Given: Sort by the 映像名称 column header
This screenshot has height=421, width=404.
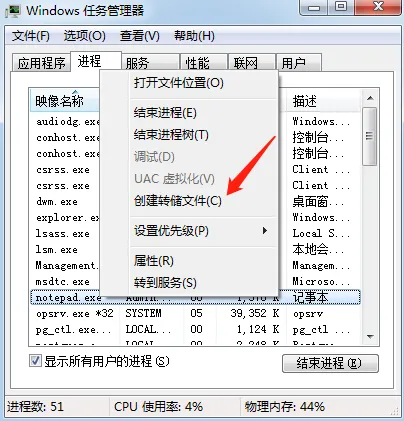Looking at the screenshot, I should tap(65, 101).
